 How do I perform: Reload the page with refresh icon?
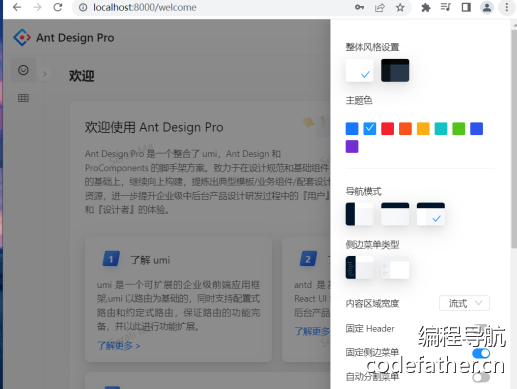[58, 7]
